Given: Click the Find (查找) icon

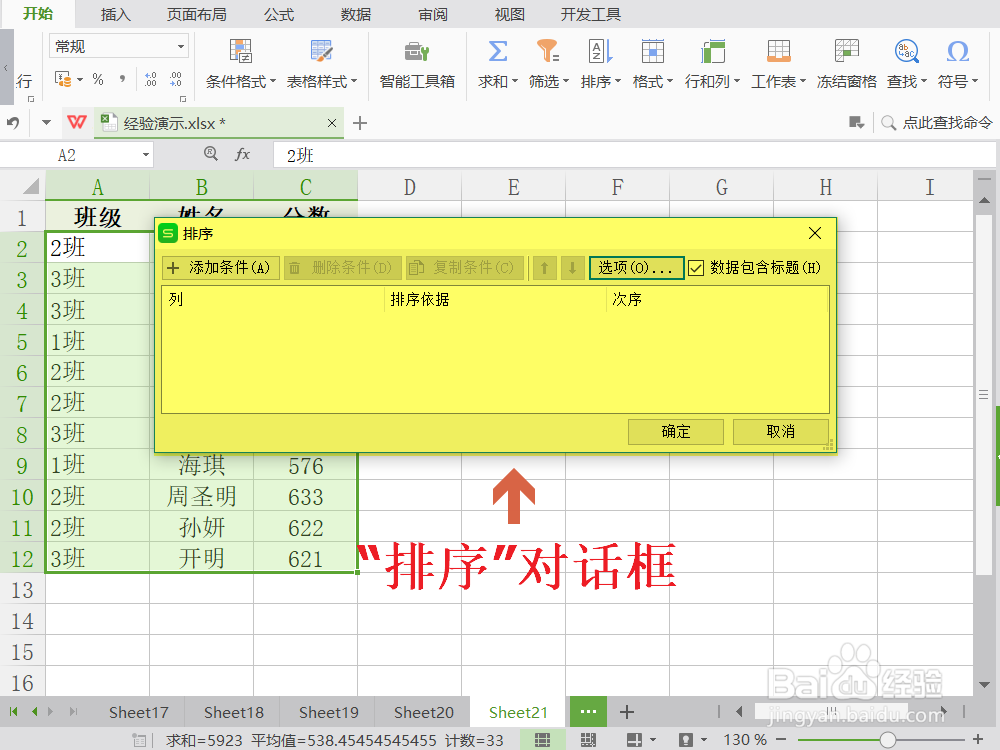Looking at the screenshot, I should pyautogui.click(x=906, y=51).
